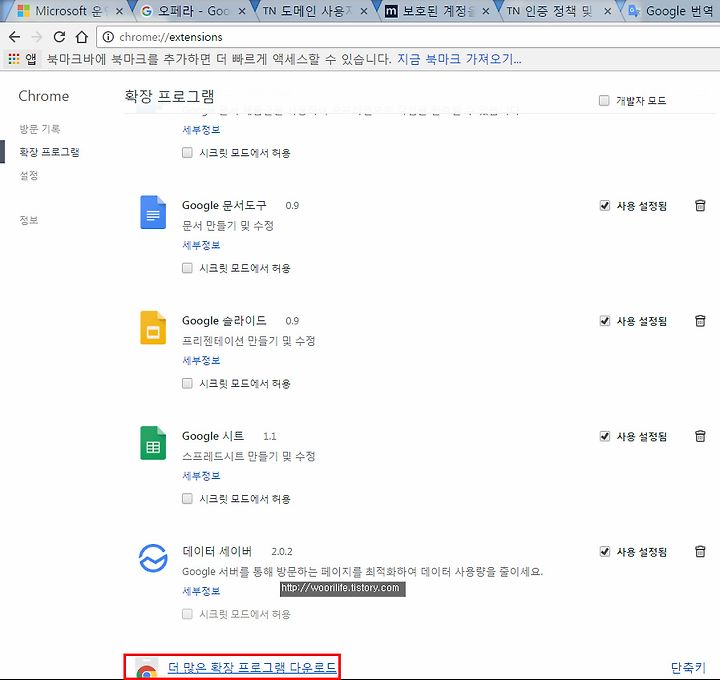Image resolution: width=720 pixels, height=680 pixels.
Task: Remove 데이터 세이버 with trash icon
Action: point(700,551)
